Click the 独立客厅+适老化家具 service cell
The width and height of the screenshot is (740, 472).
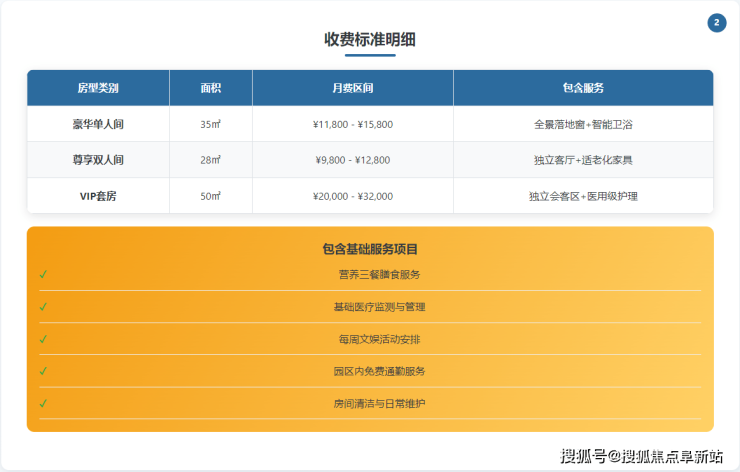tap(583, 160)
